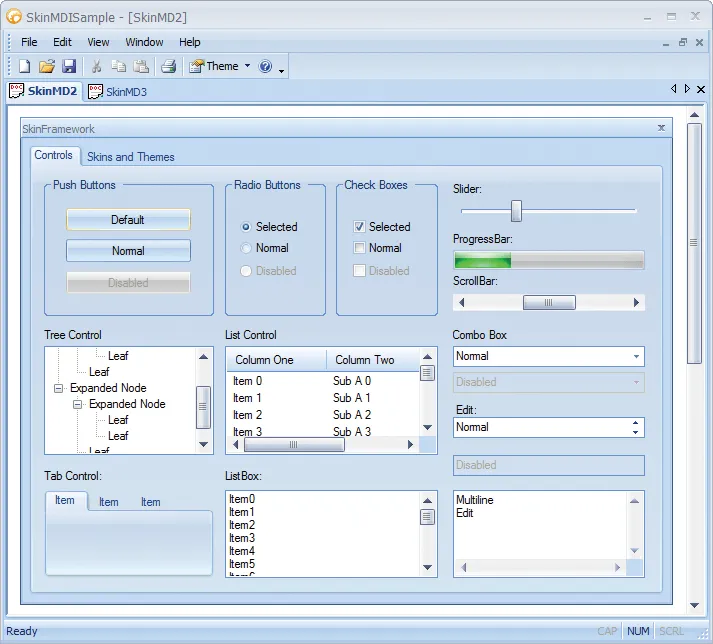Viewport: 713px width, 644px height.
Task: Click the Column Two list header
Action: (x=373, y=360)
